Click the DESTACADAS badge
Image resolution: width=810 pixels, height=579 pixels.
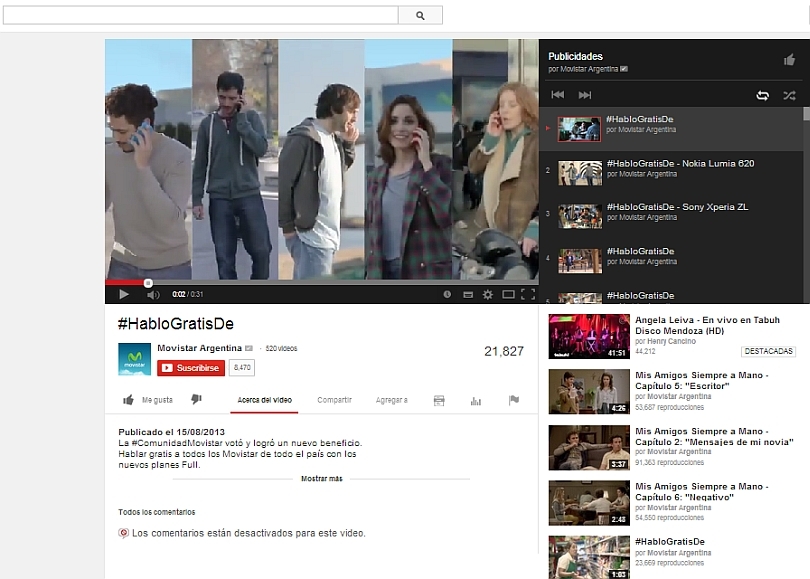[x=769, y=351]
